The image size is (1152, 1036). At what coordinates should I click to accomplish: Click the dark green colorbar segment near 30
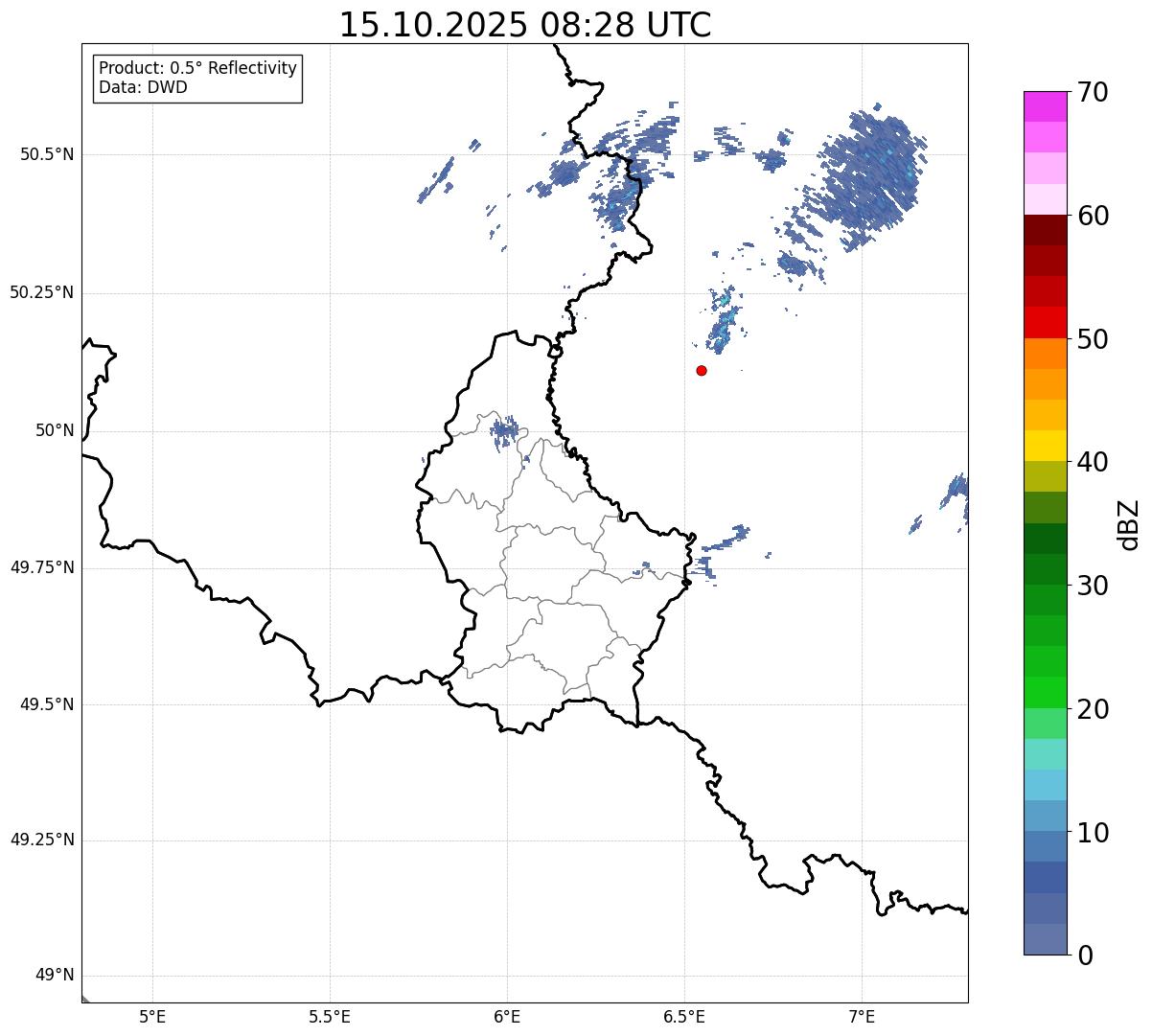click(1046, 569)
